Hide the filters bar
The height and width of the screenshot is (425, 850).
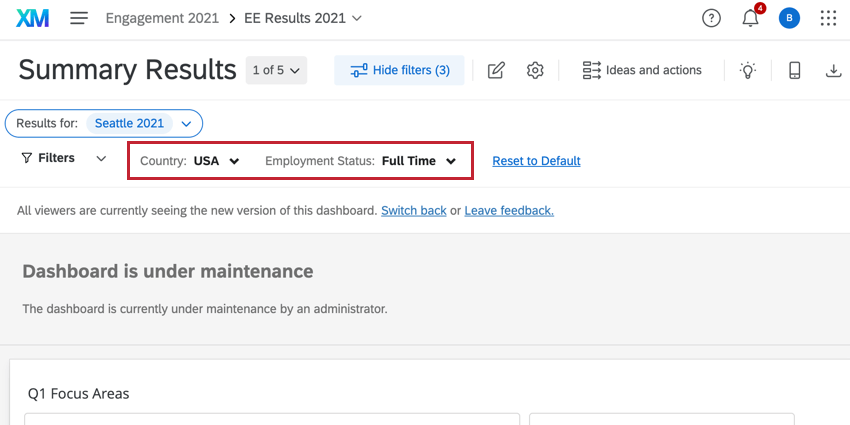(x=399, y=70)
